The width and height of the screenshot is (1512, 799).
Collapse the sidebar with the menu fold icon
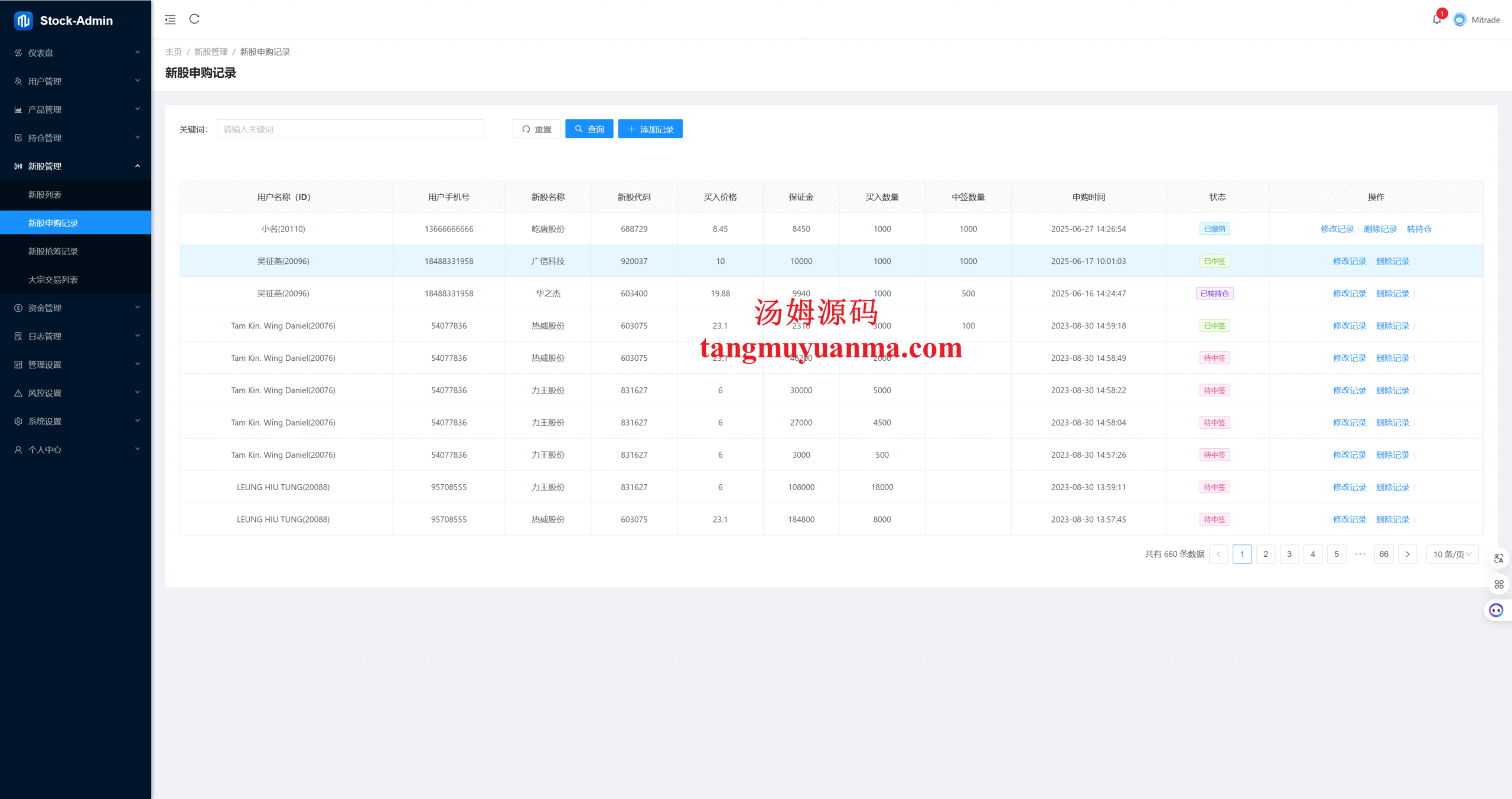click(x=170, y=19)
